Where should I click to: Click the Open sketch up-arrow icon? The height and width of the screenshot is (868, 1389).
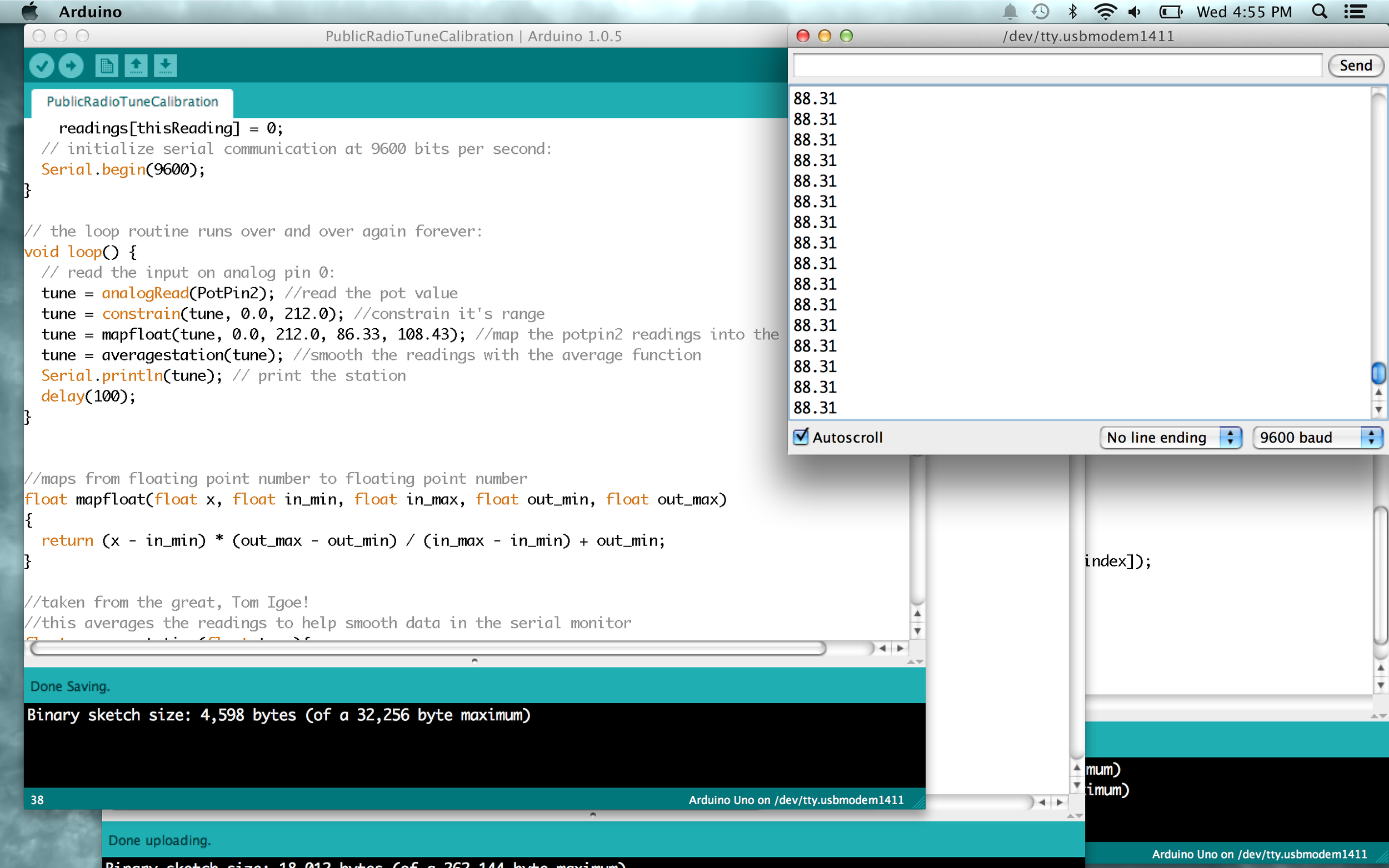136,66
